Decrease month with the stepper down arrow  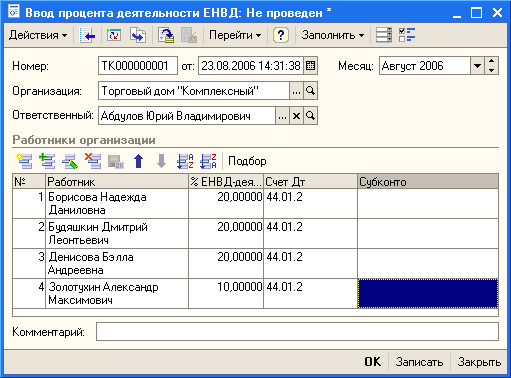(492, 70)
